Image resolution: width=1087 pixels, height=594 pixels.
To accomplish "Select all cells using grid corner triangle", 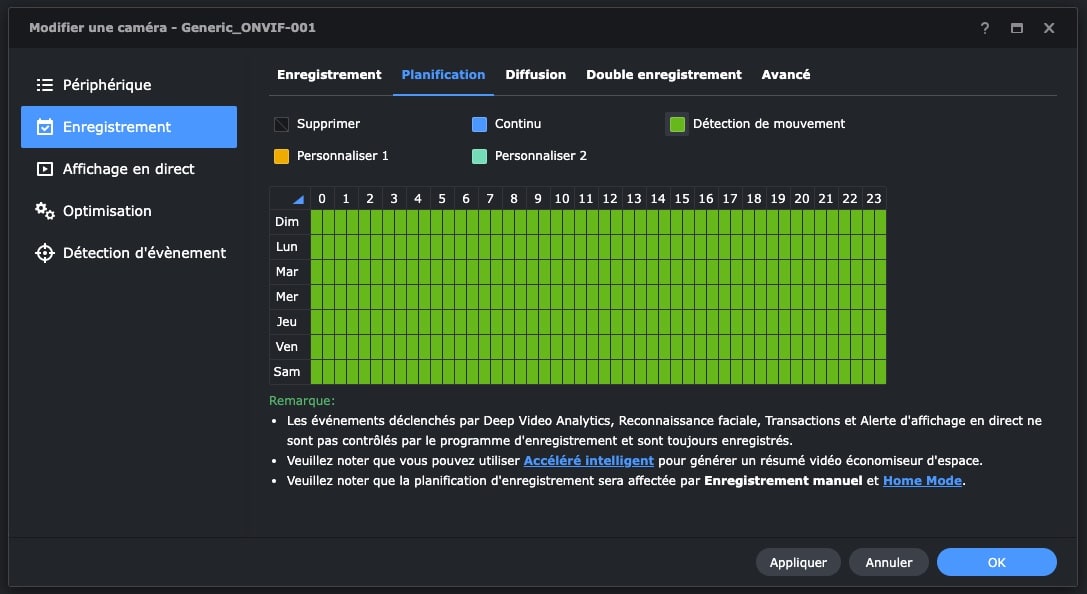I will [298, 200].
